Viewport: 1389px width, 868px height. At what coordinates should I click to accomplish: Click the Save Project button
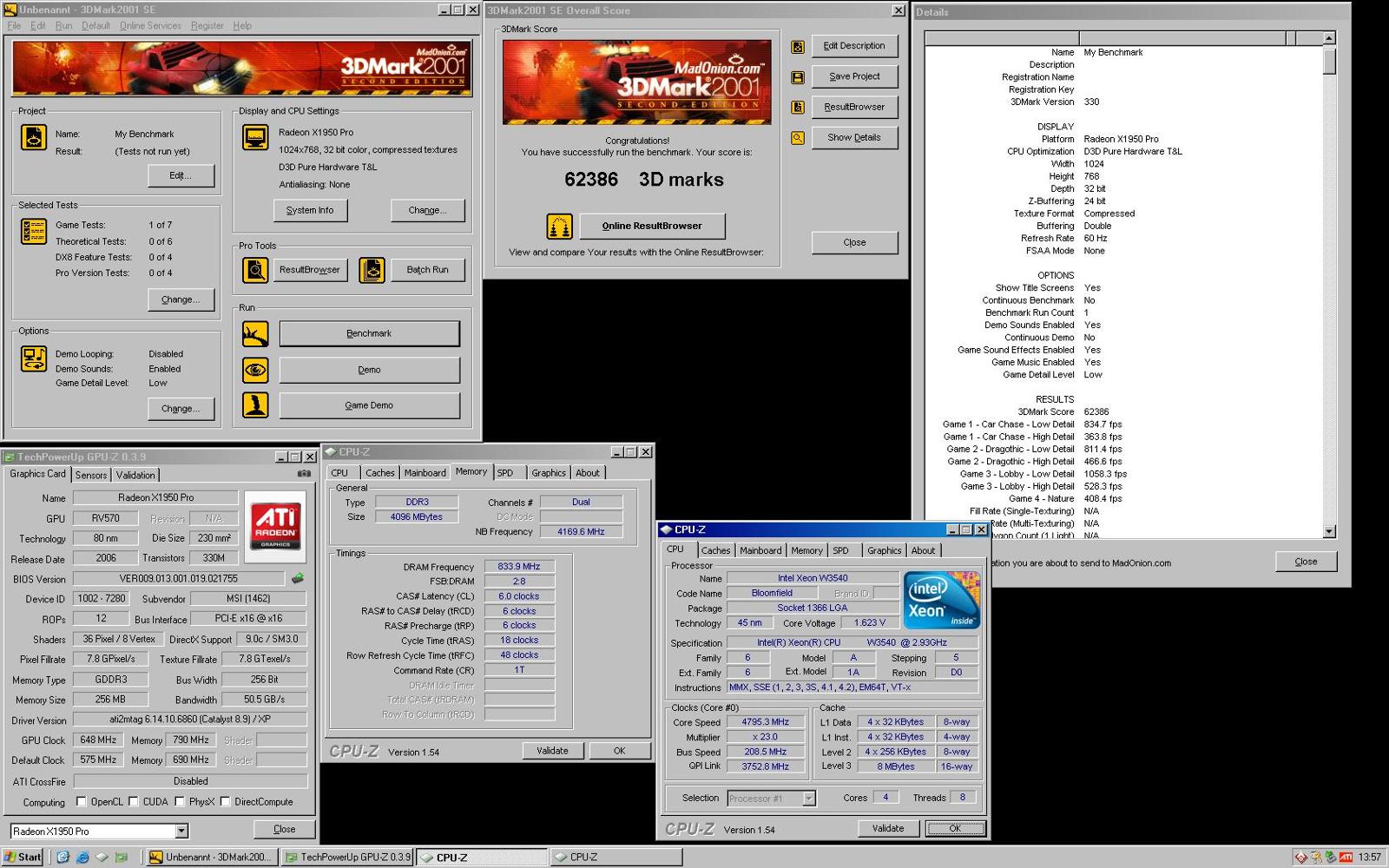click(x=854, y=76)
